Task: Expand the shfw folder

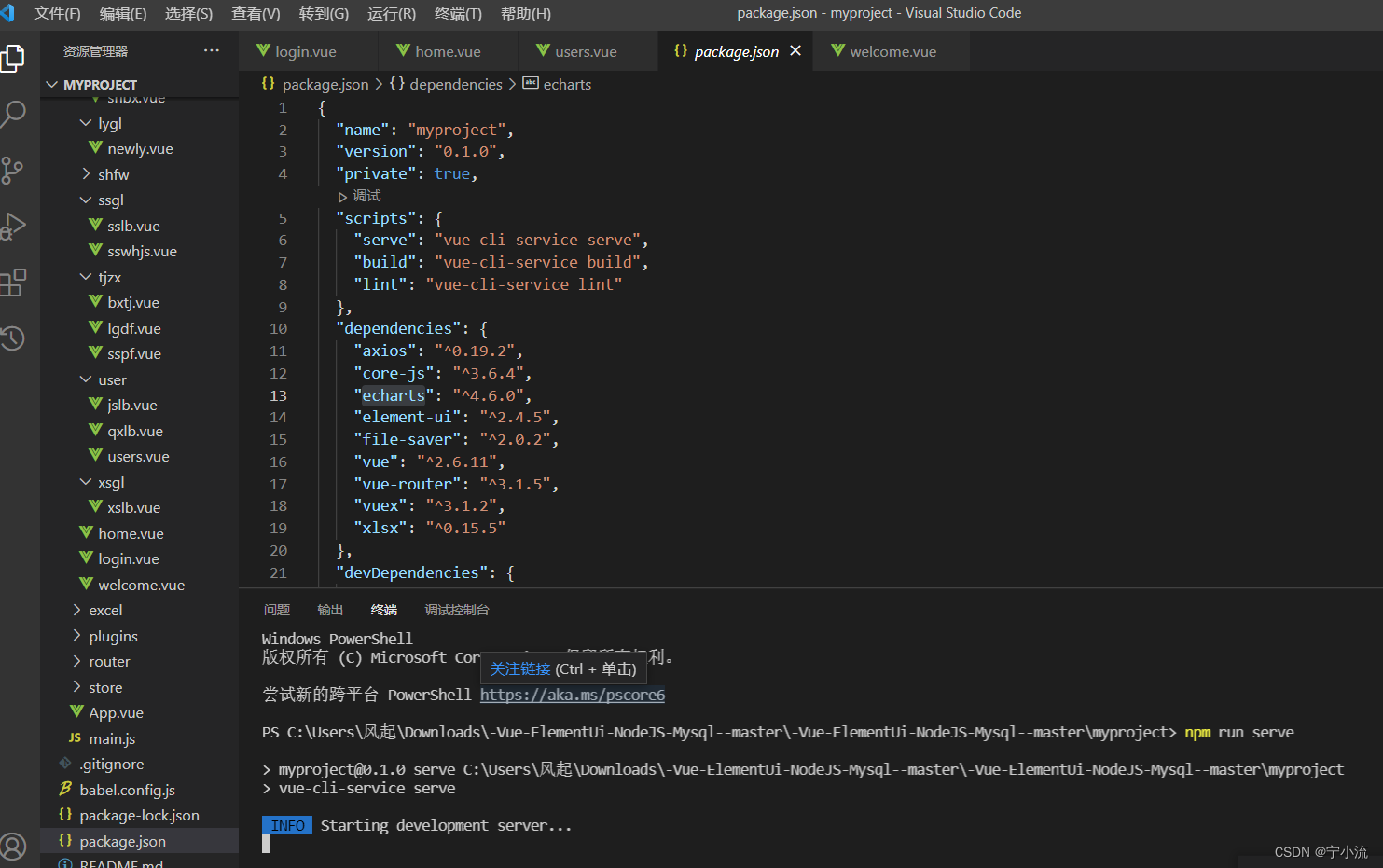Action: [140, 174]
